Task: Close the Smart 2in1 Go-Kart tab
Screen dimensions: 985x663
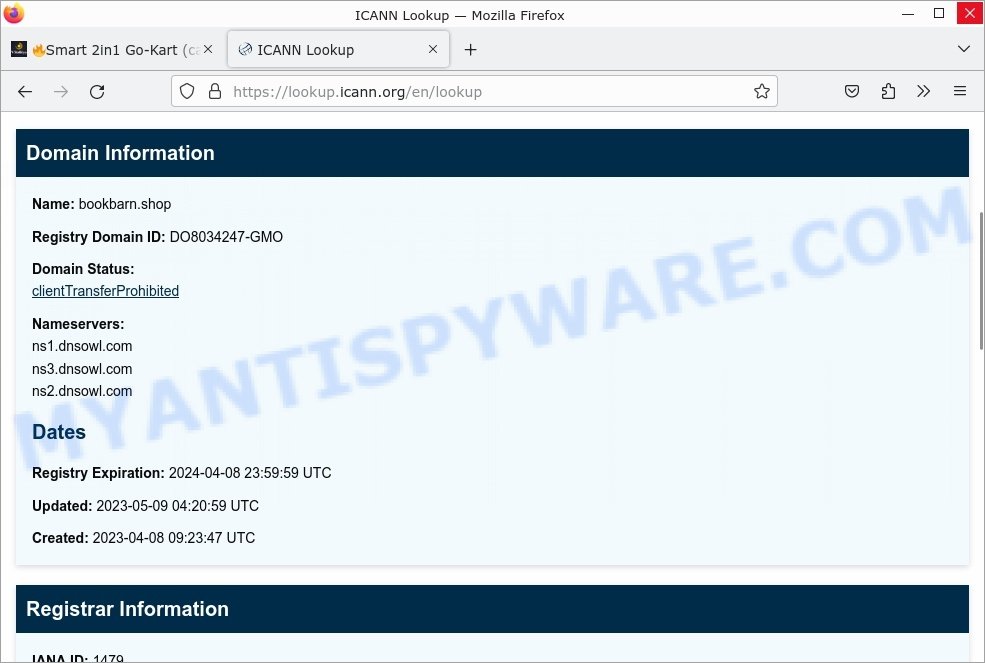Action: tap(208, 49)
